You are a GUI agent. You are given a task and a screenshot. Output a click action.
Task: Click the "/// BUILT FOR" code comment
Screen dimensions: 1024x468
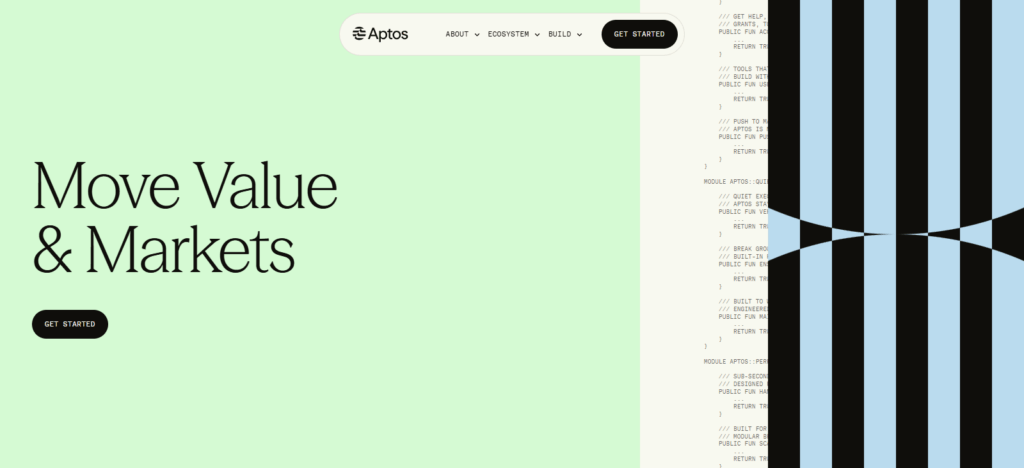click(743, 428)
